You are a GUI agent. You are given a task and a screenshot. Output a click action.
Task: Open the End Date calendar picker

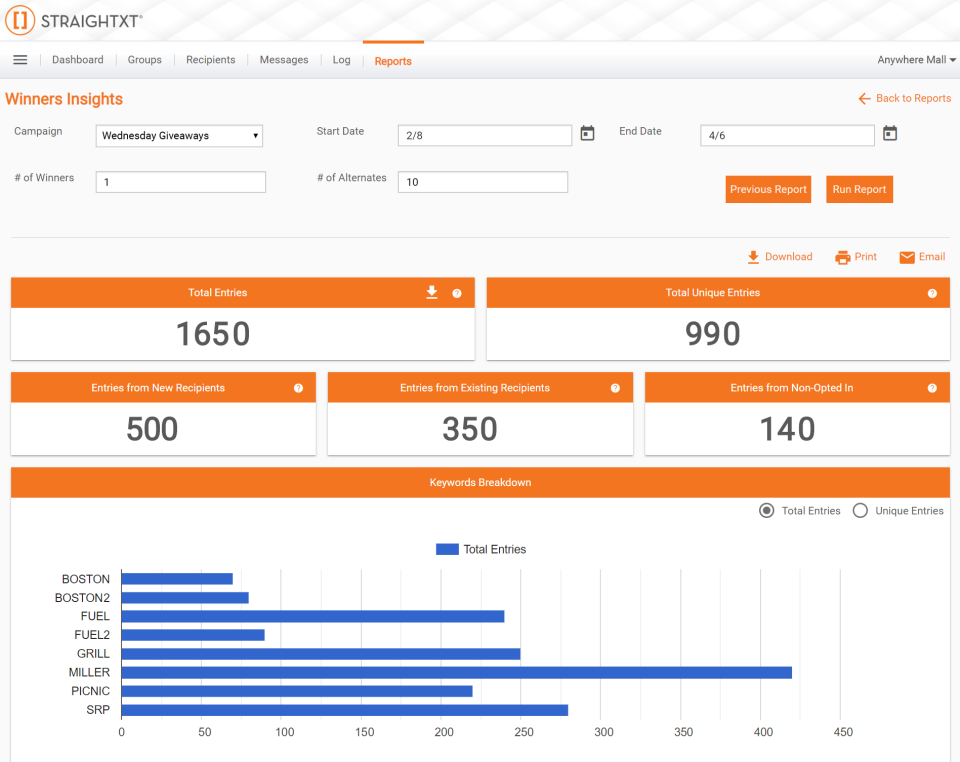pos(890,132)
